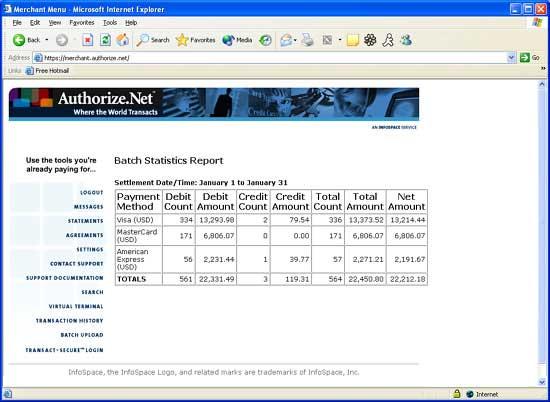The width and height of the screenshot is (550, 402).
Task: Click the SEARCH sidebar link
Action: (92, 292)
